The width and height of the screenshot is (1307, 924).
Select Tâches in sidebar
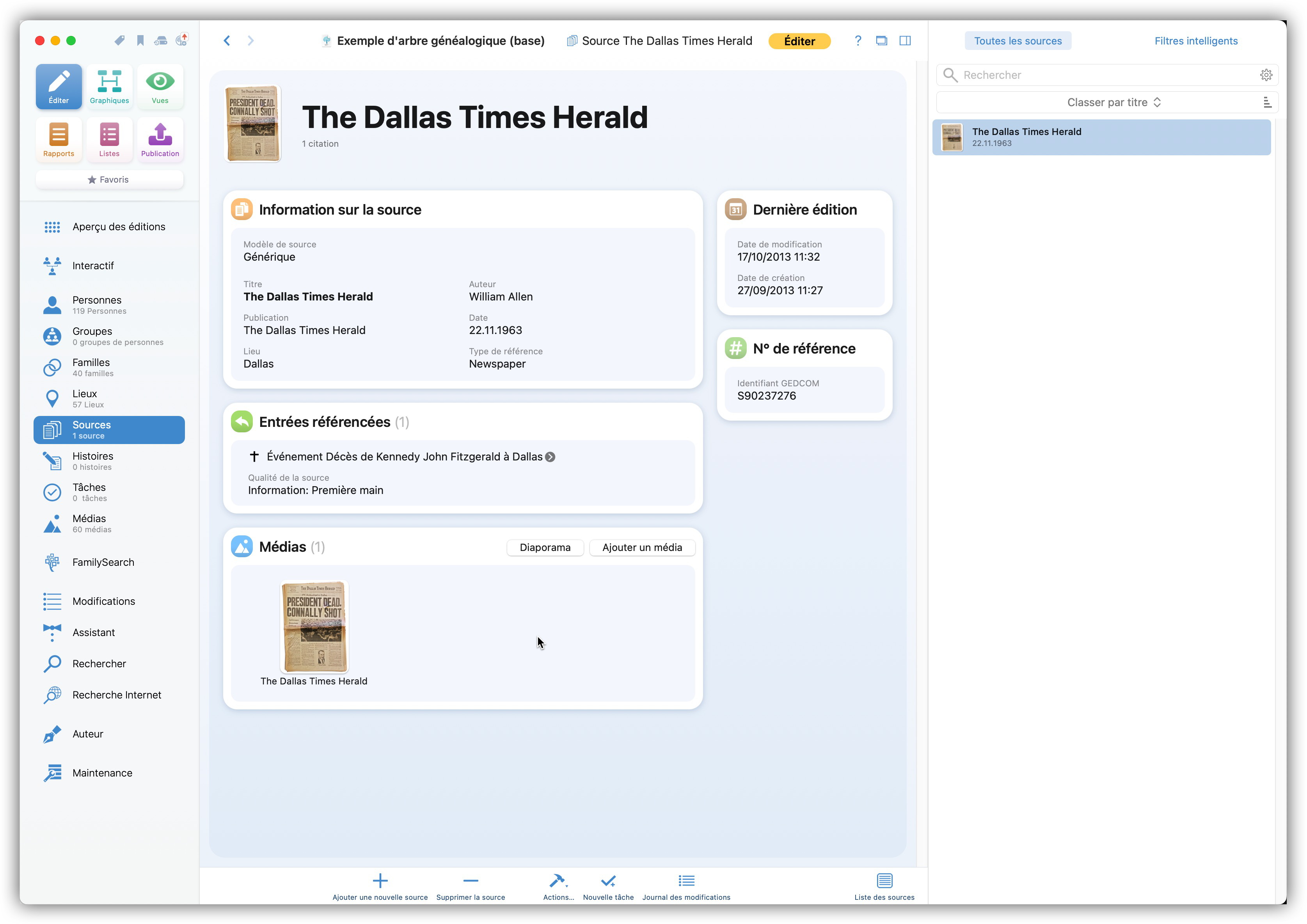(109, 492)
